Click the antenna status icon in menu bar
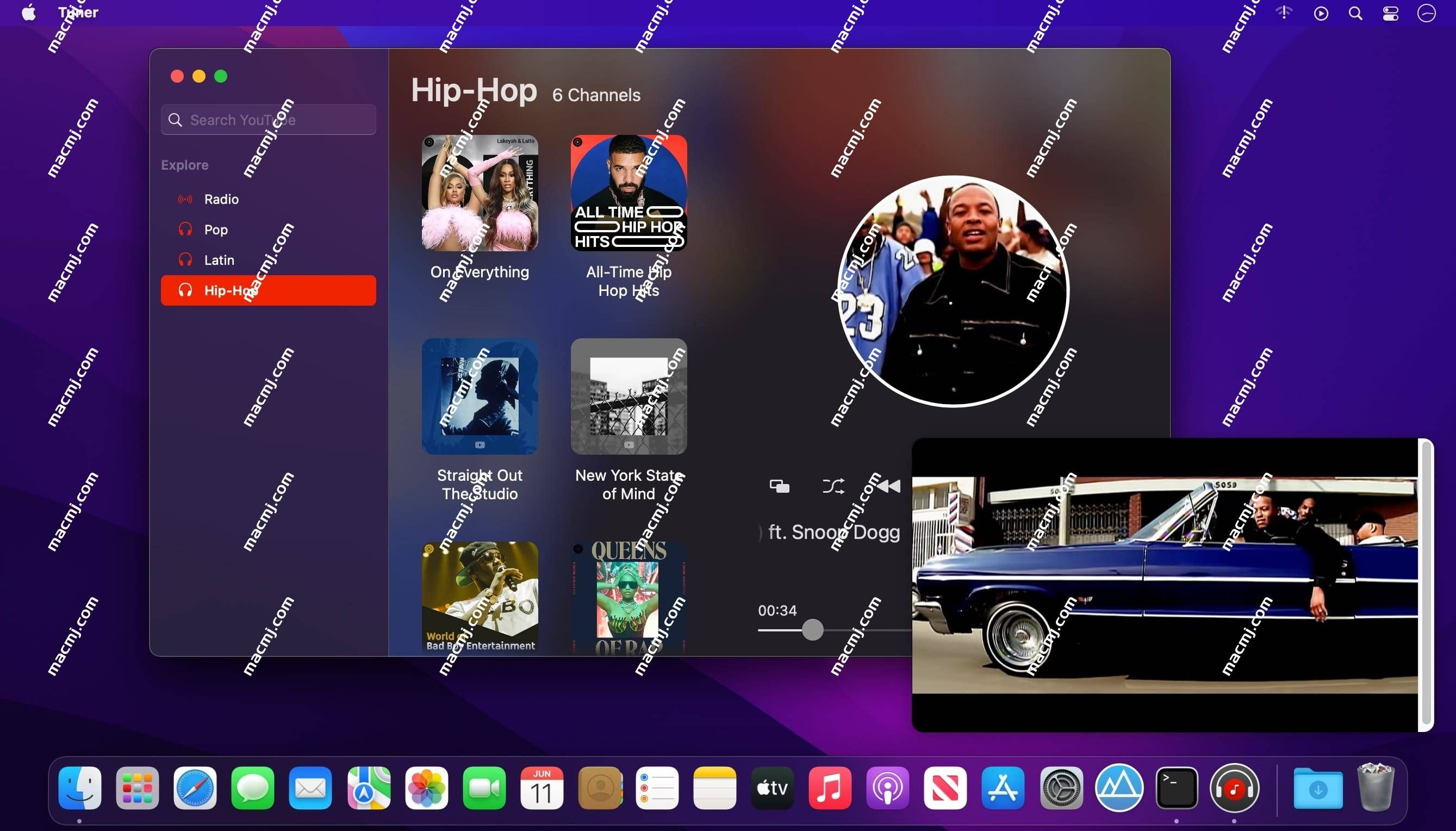The image size is (1456, 831). (1284, 13)
